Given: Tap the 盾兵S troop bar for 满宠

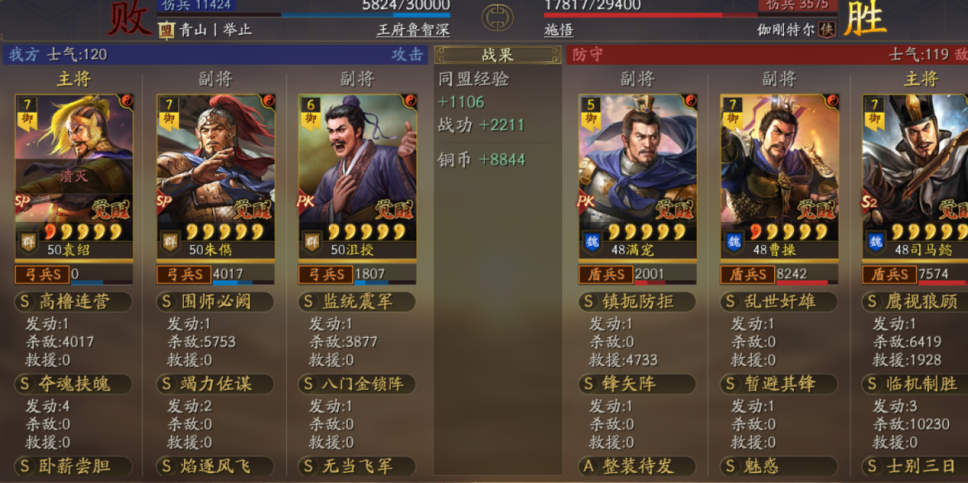Looking at the screenshot, I should [x=638, y=274].
